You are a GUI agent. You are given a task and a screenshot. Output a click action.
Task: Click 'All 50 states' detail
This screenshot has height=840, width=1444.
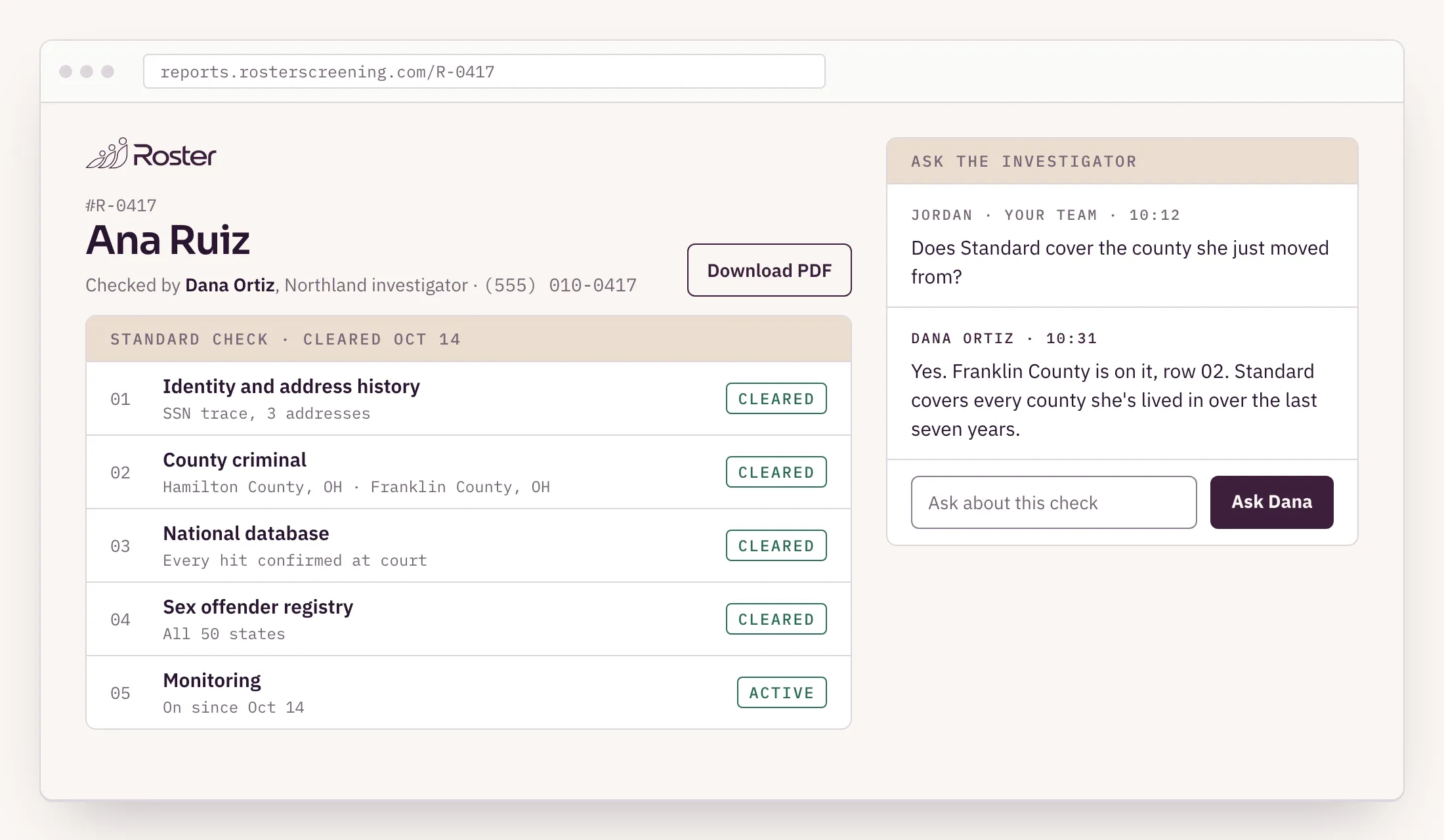pos(224,634)
